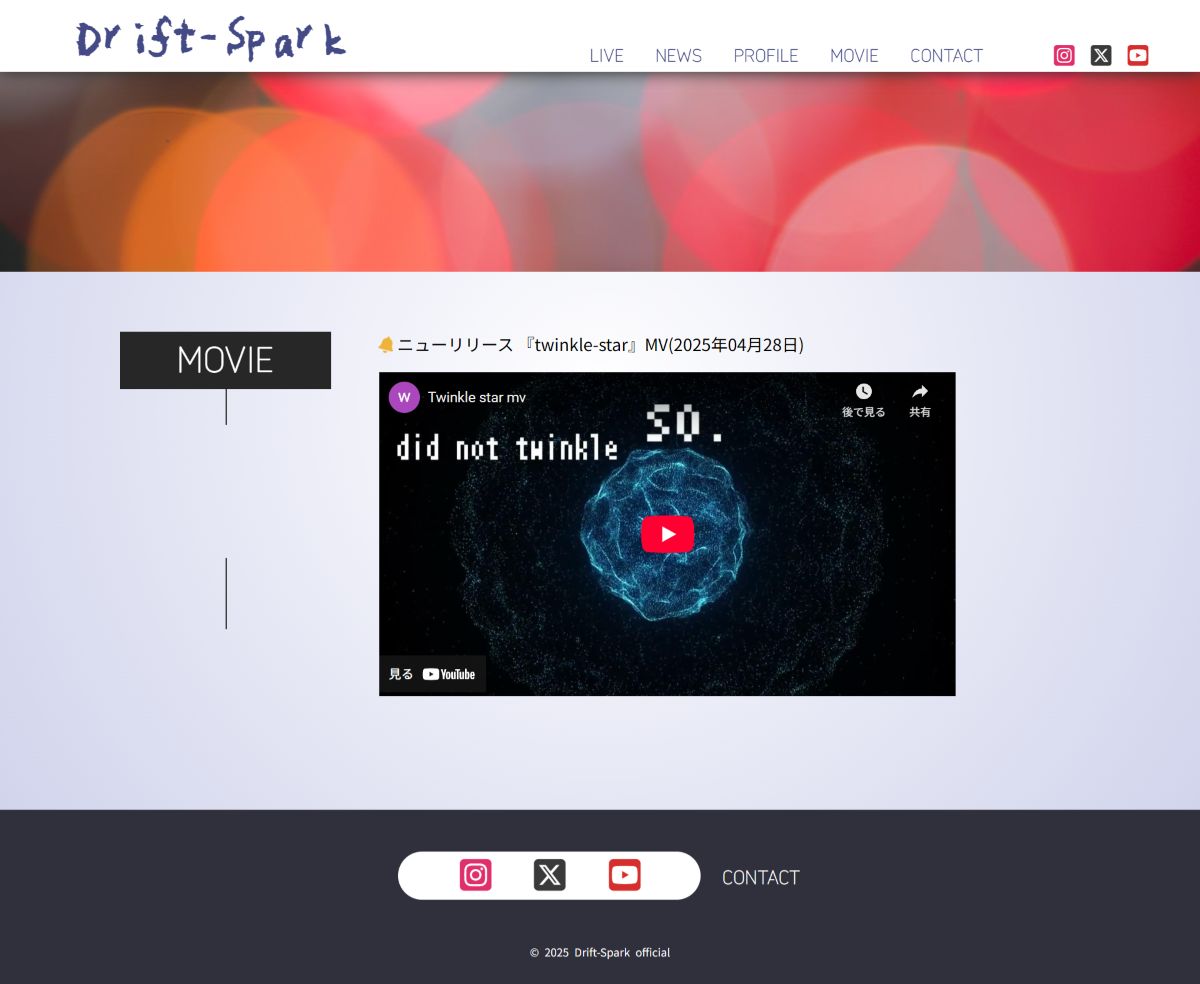Select MOVIE in the top navigation
The height and width of the screenshot is (984, 1200).
click(x=854, y=56)
